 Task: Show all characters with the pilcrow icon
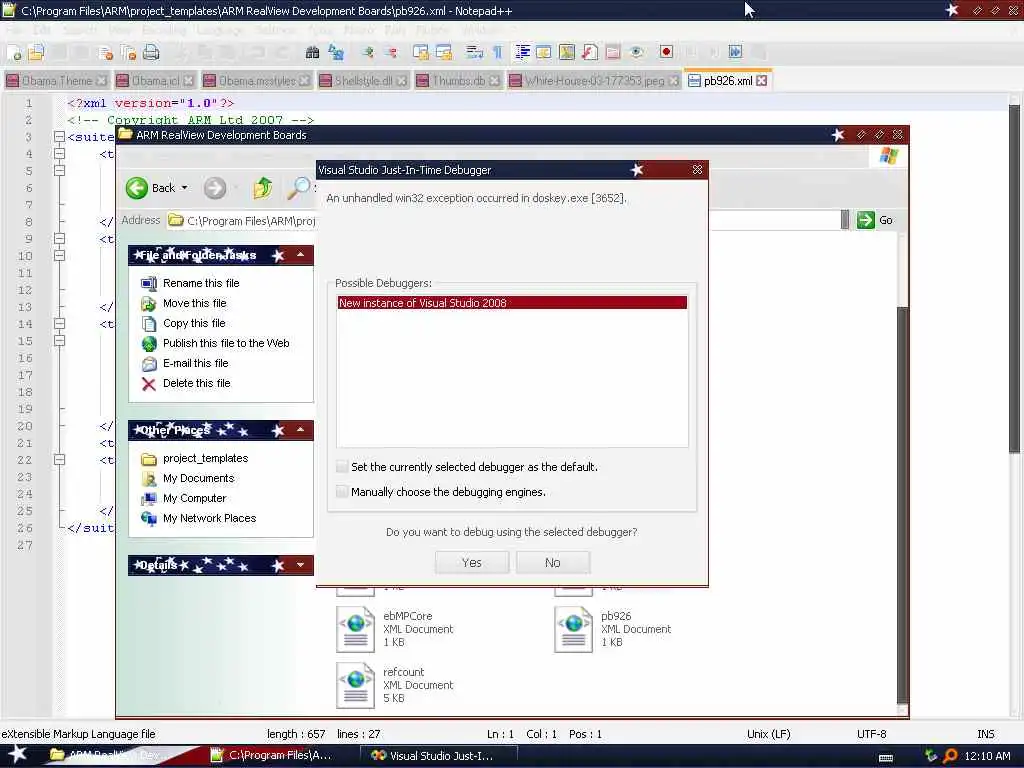click(498, 53)
